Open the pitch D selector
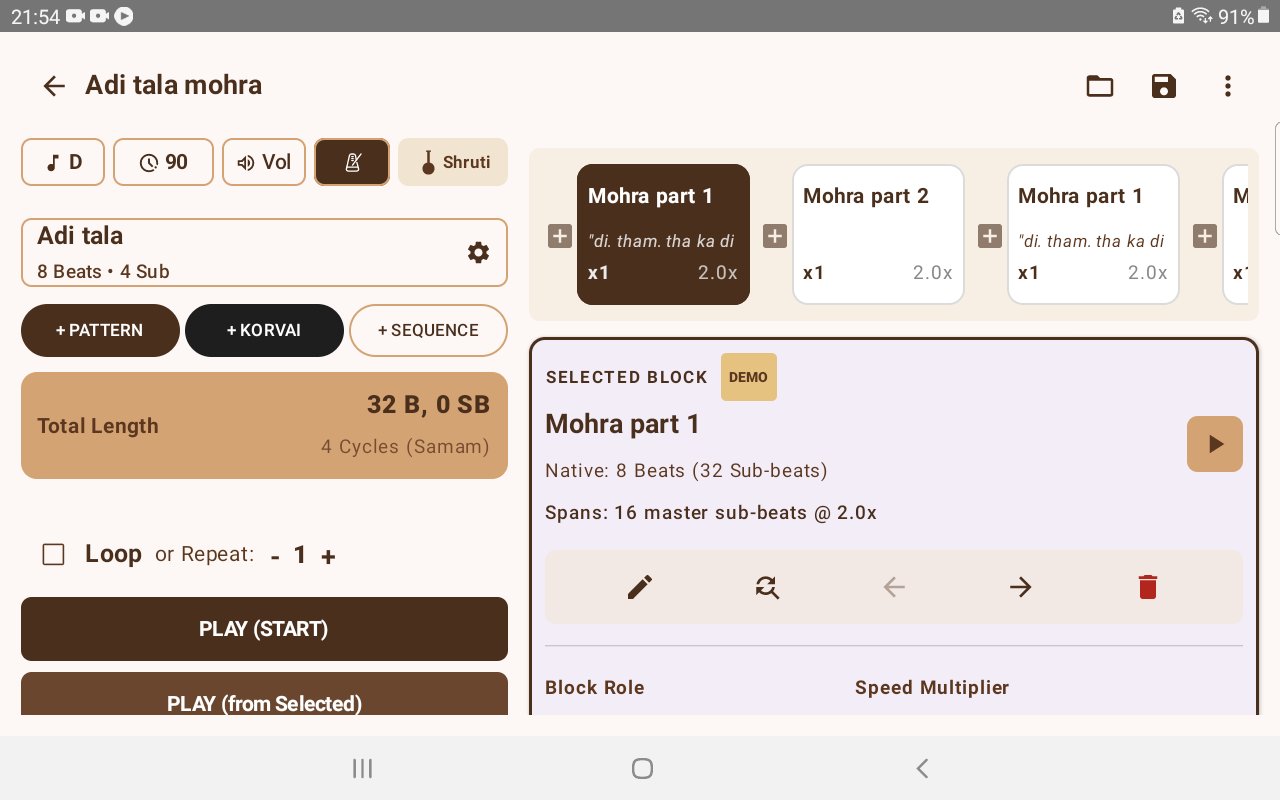 point(63,162)
